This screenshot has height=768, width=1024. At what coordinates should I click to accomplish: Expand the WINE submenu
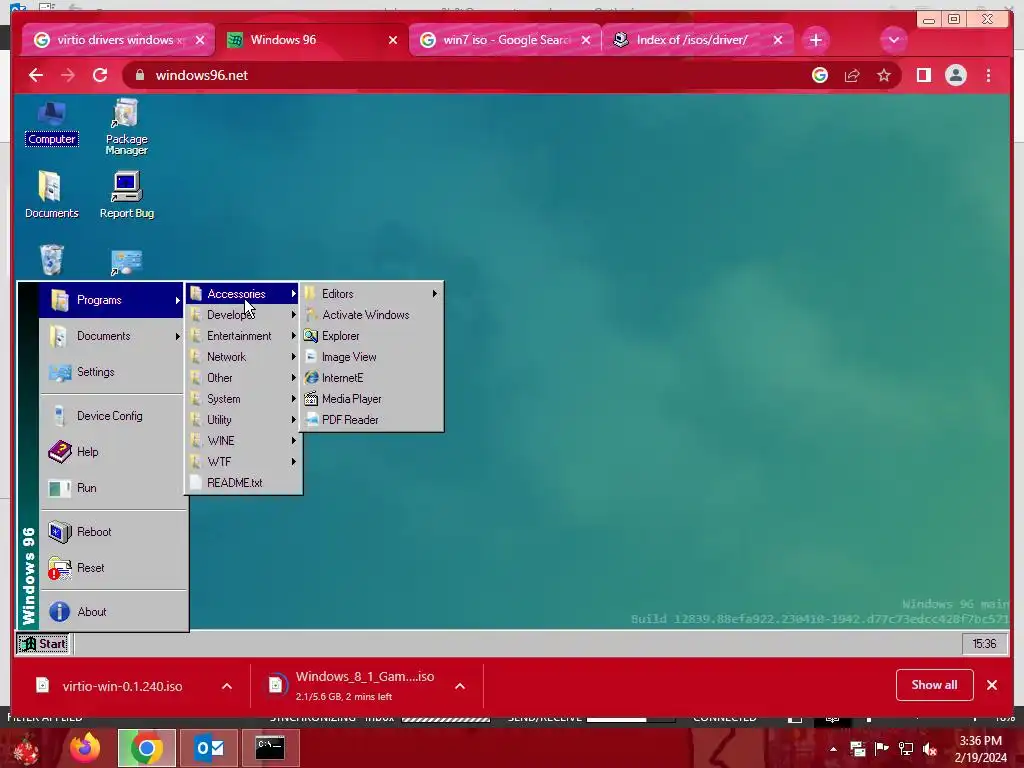[243, 441]
